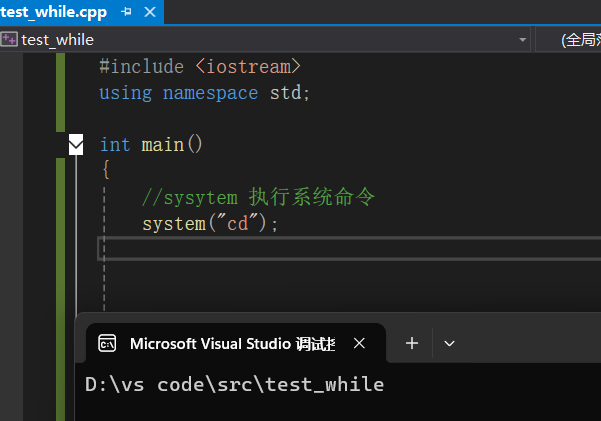Switch to the test_while.cpp tab
This screenshot has height=421, width=601.
55,11
